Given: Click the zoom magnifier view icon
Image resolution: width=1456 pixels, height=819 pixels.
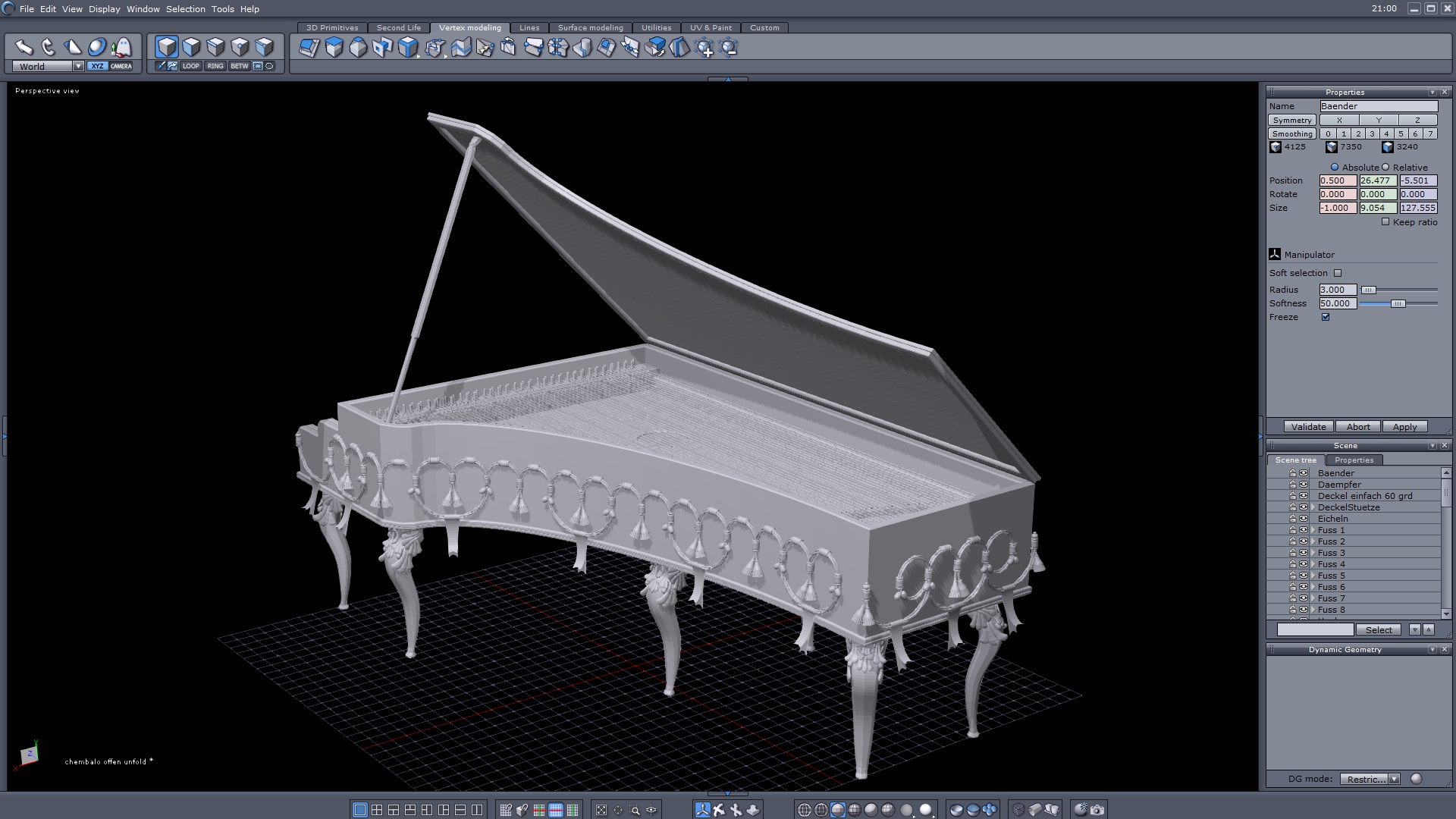Looking at the screenshot, I should 635,810.
